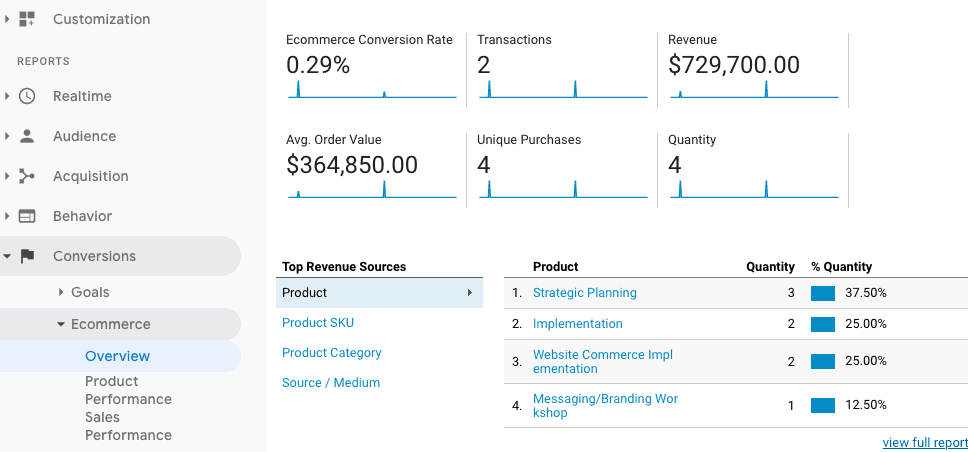Viewport: 968px width, 452px height.
Task: Open Messaging/Branding Workshop product link
Action: coord(606,406)
